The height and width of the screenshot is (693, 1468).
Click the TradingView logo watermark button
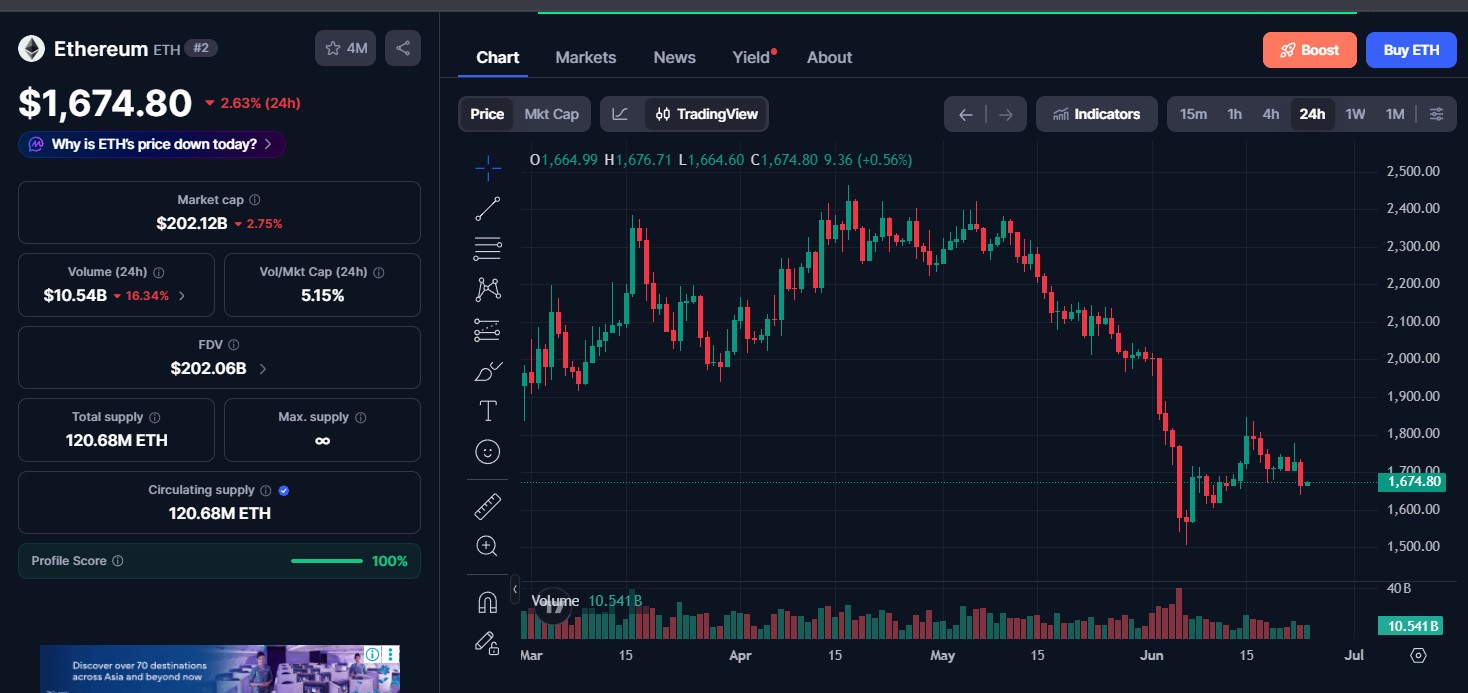point(552,606)
